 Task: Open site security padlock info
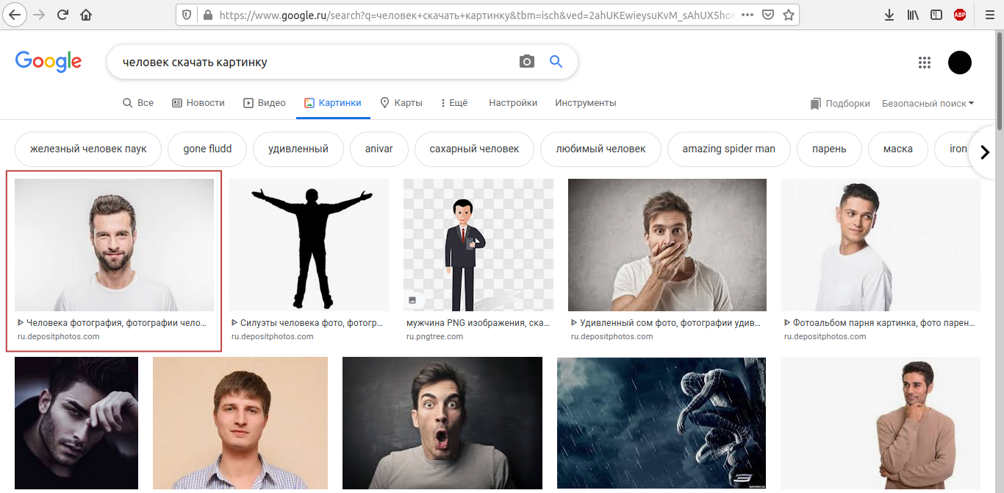tap(207, 15)
